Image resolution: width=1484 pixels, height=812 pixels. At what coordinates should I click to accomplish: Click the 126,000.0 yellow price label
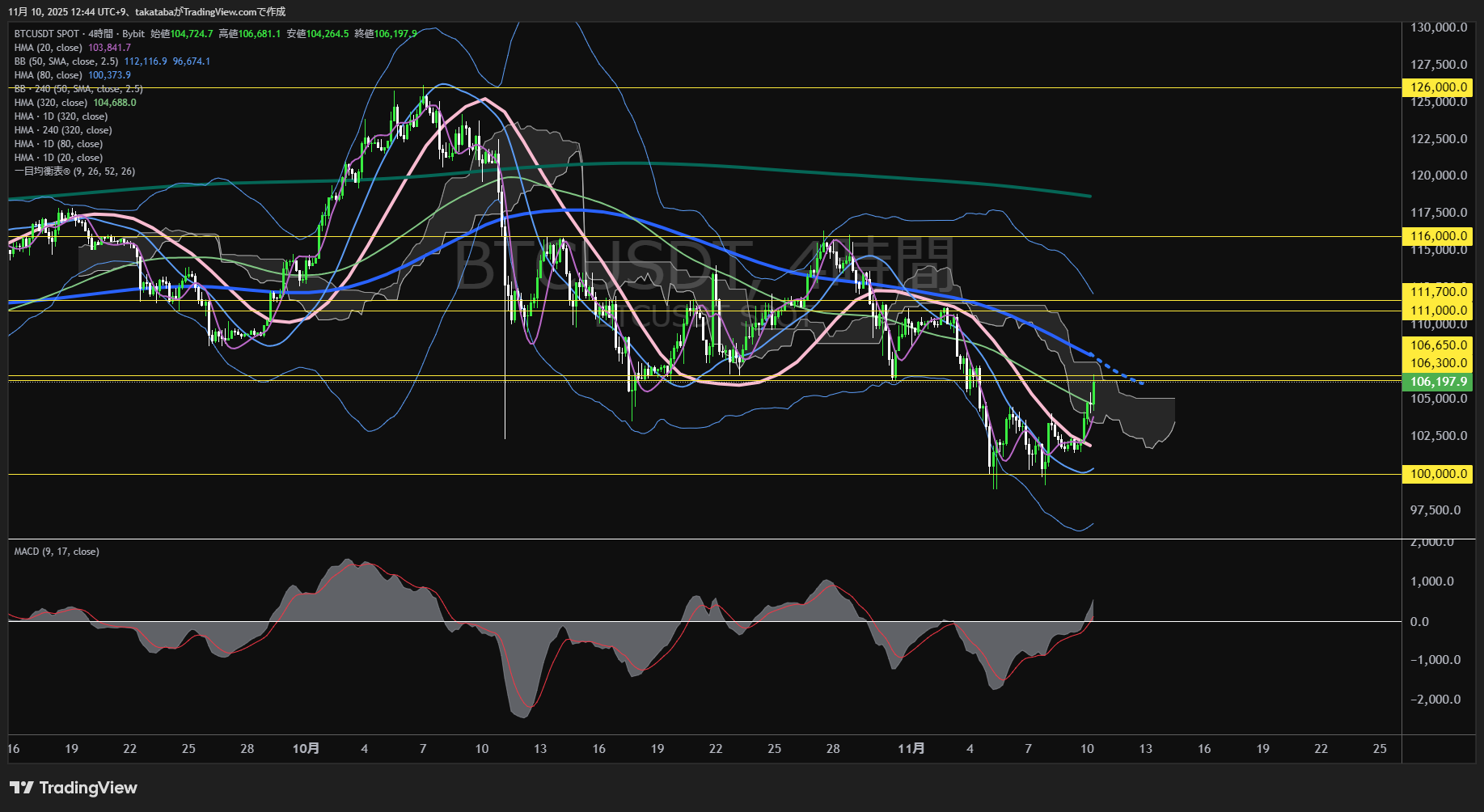pos(1438,87)
